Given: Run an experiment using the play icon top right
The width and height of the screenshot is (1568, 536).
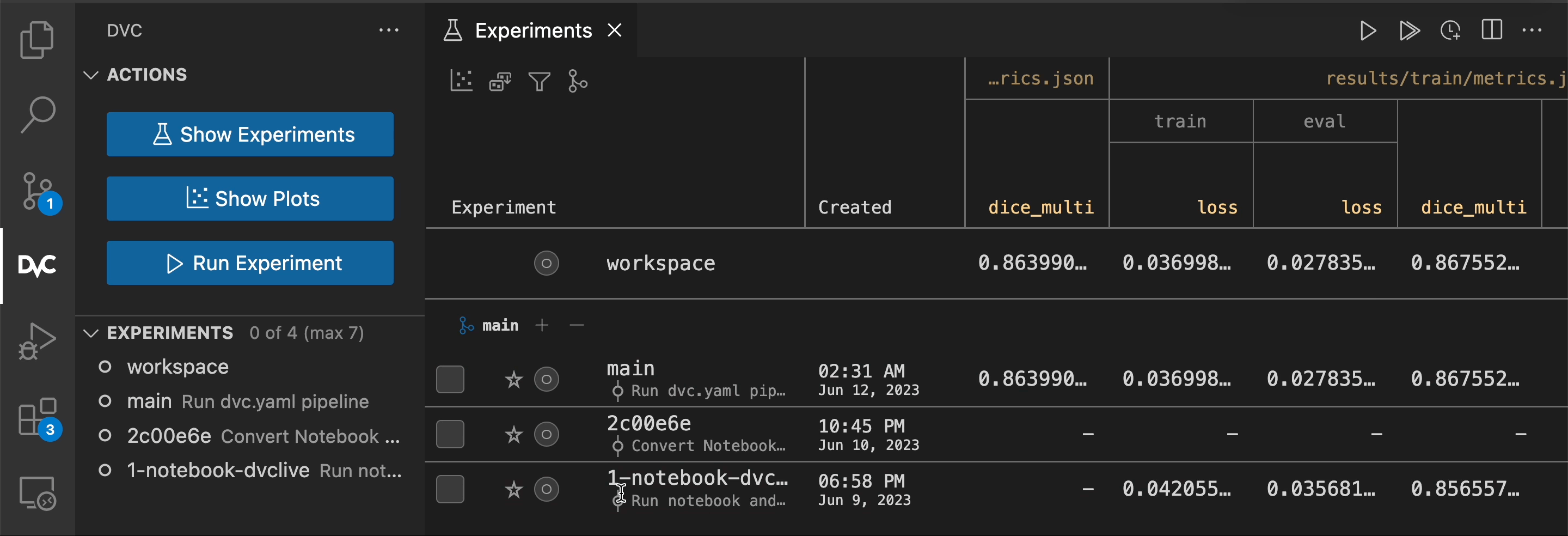Looking at the screenshot, I should click(1367, 30).
